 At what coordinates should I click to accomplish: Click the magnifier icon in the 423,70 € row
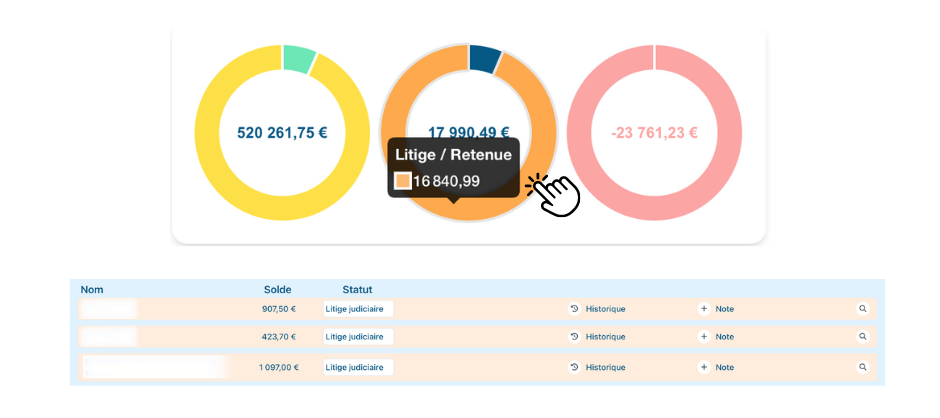(x=862, y=337)
